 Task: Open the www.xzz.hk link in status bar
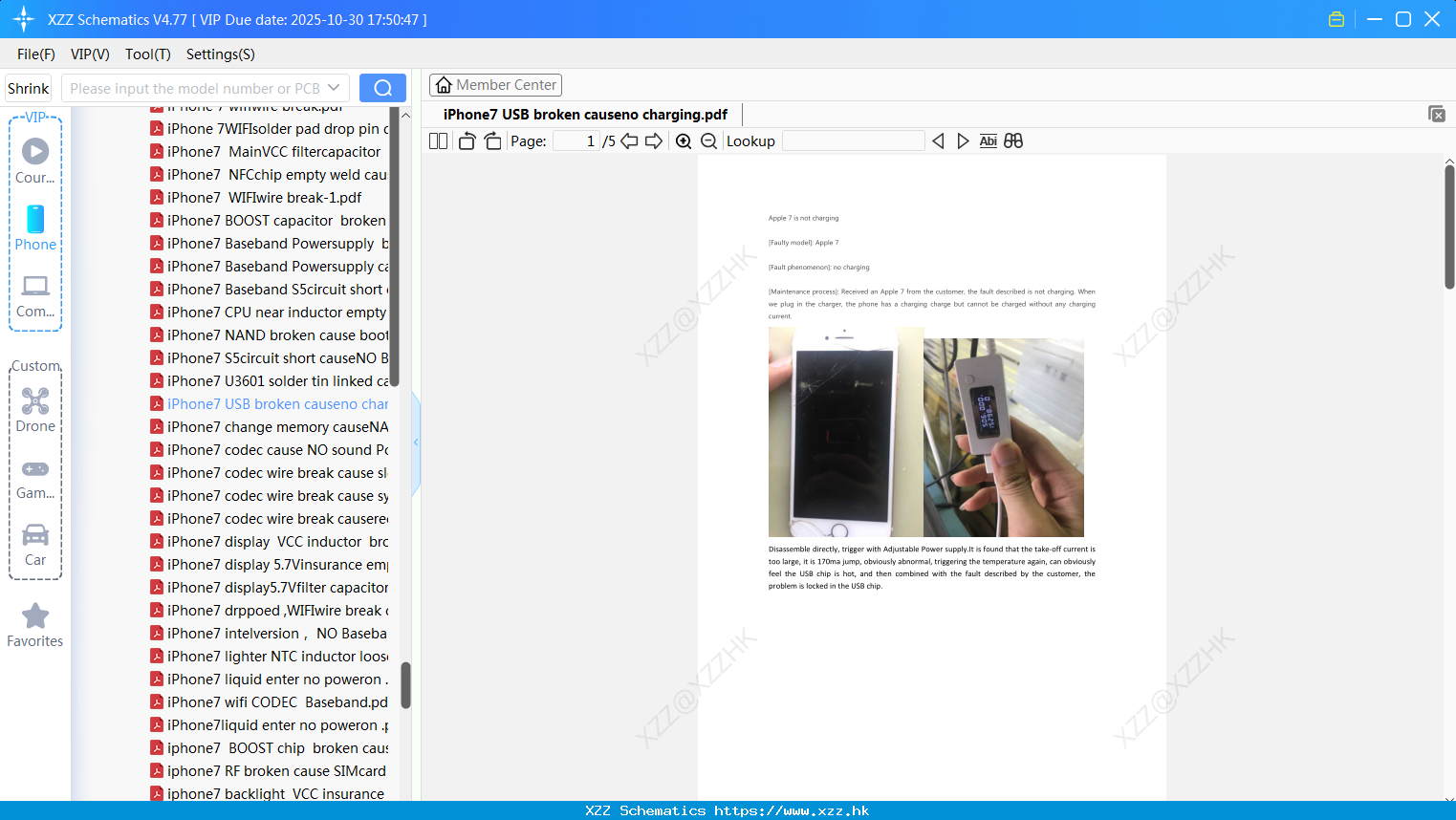[792, 810]
